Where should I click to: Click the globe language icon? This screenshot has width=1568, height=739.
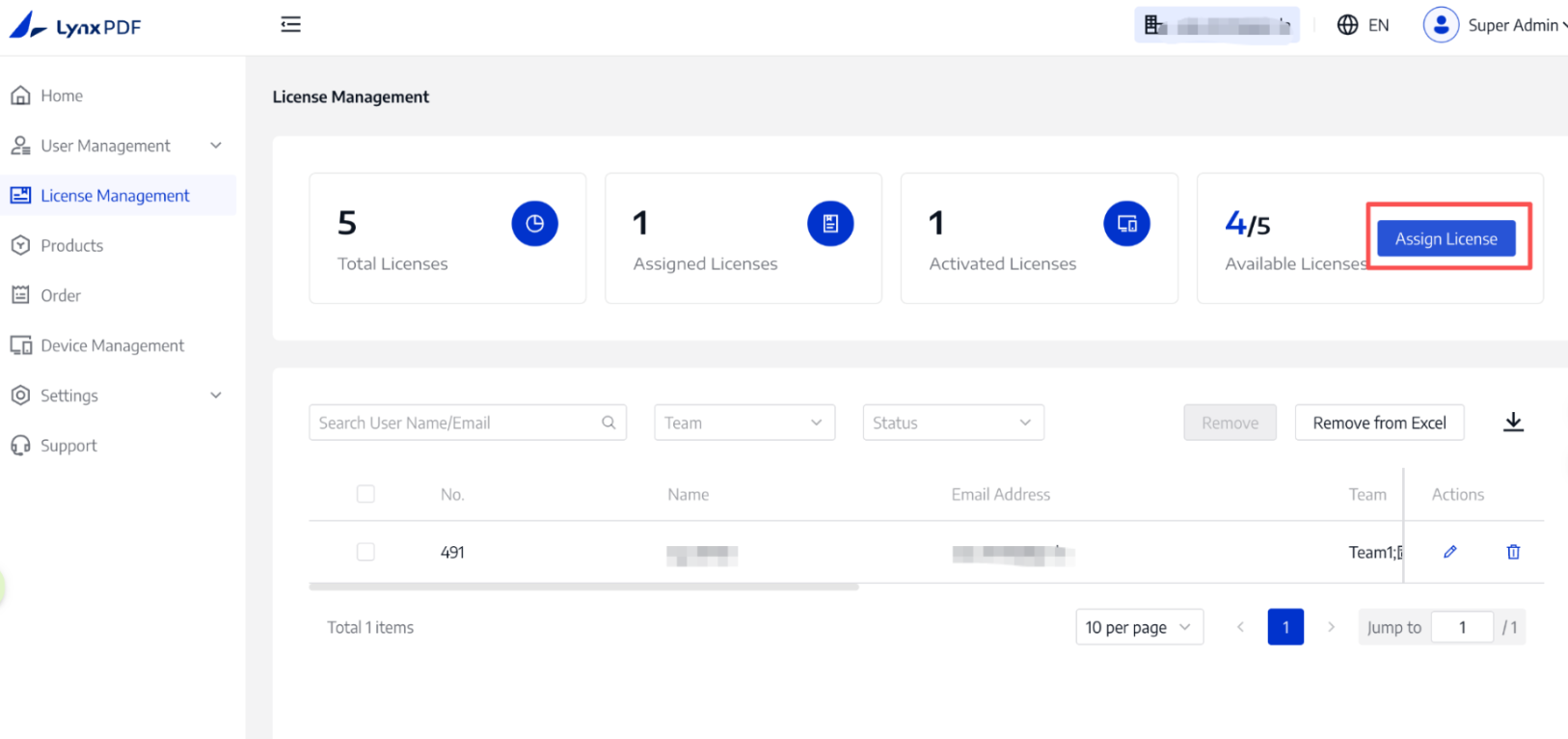click(x=1347, y=25)
